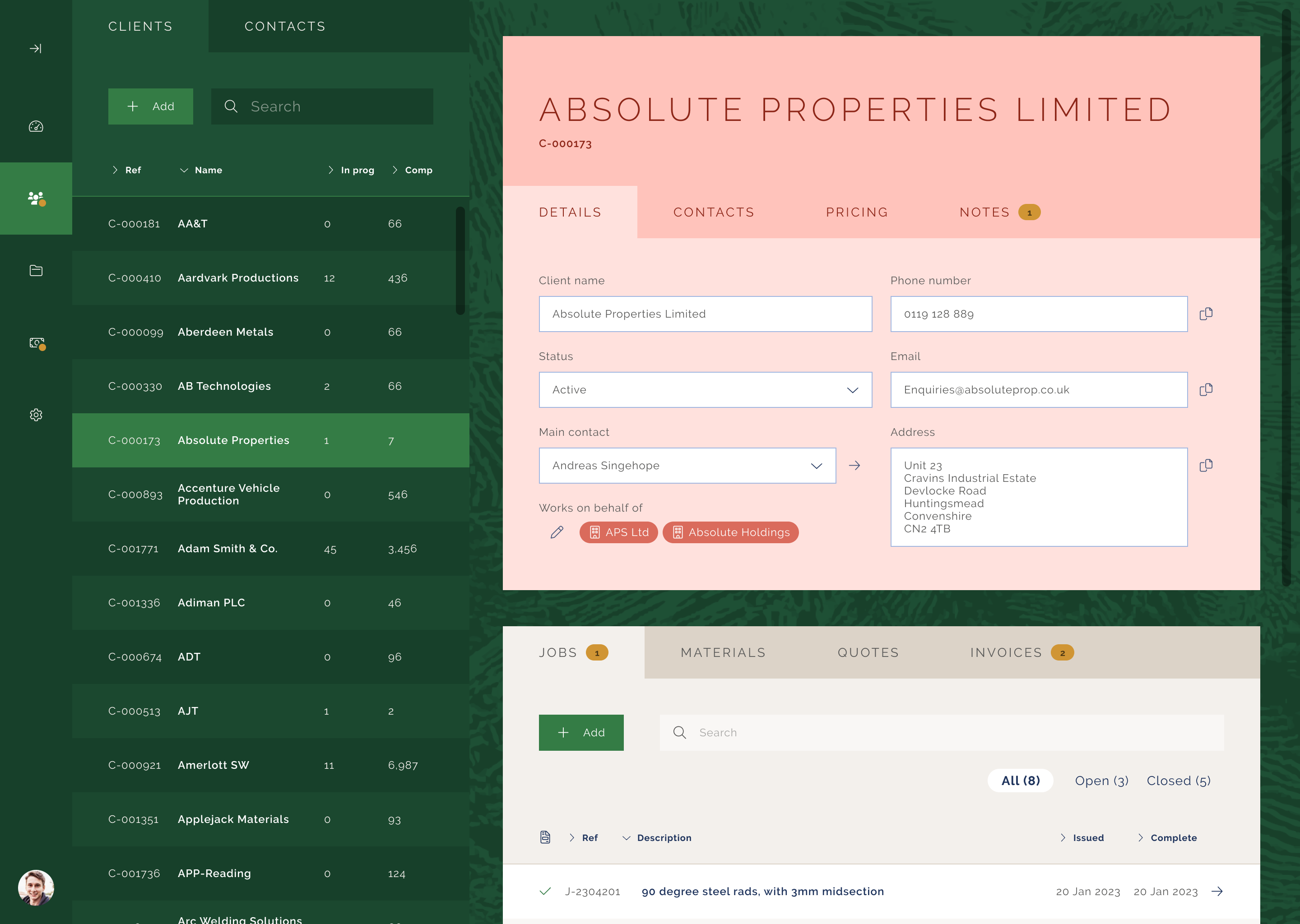Copy the email address icon
1300x924 pixels.
[1206, 390]
